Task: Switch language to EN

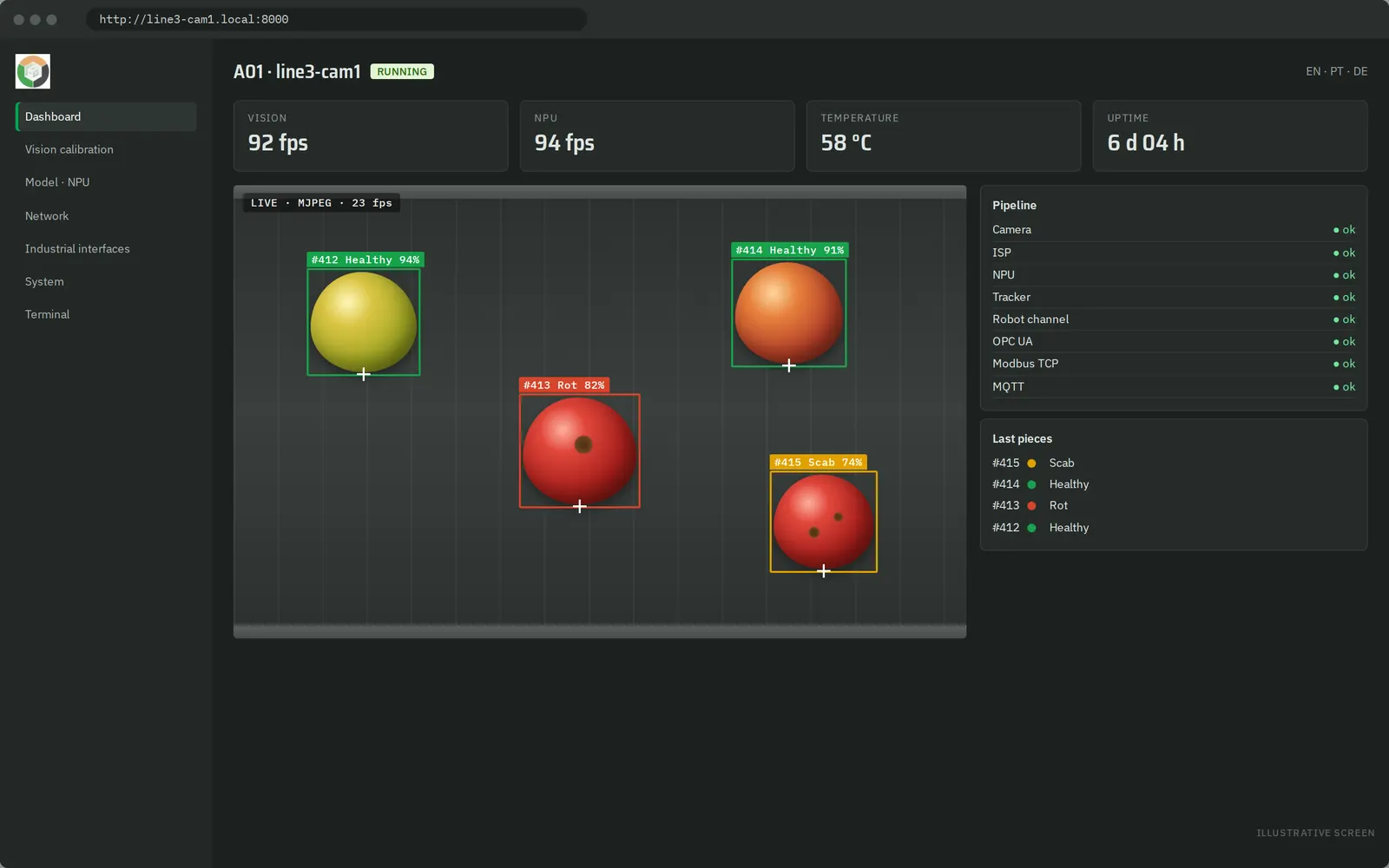Action: point(1313,71)
